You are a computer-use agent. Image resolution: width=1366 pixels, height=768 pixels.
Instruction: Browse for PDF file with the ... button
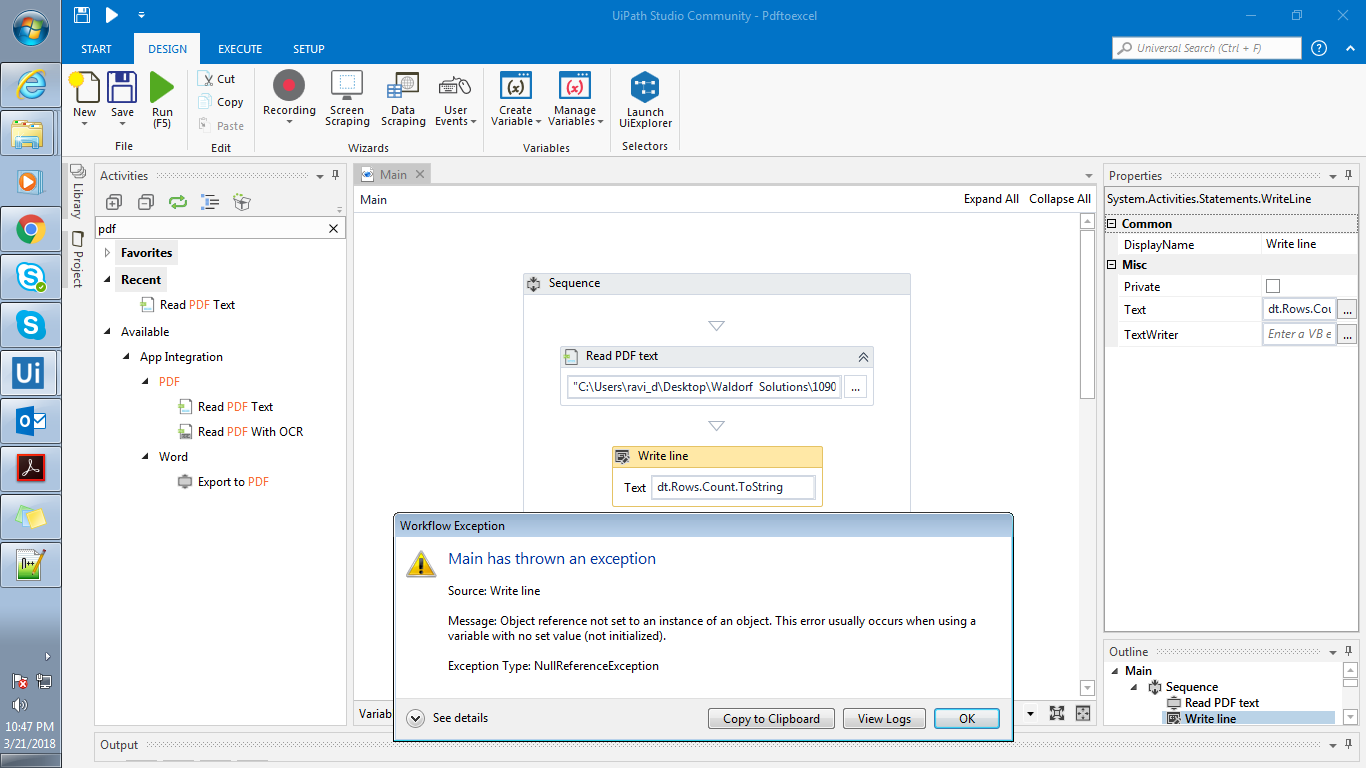(855, 387)
